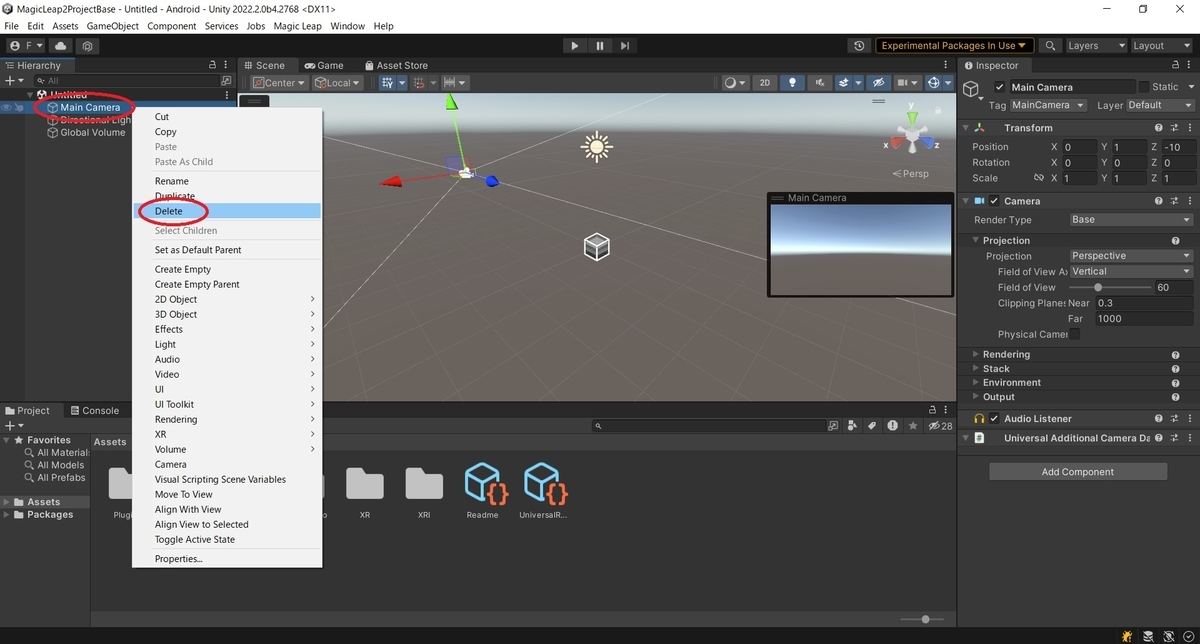Enable the Physical Camera checkbox

pyautogui.click(x=1075, y=334)
